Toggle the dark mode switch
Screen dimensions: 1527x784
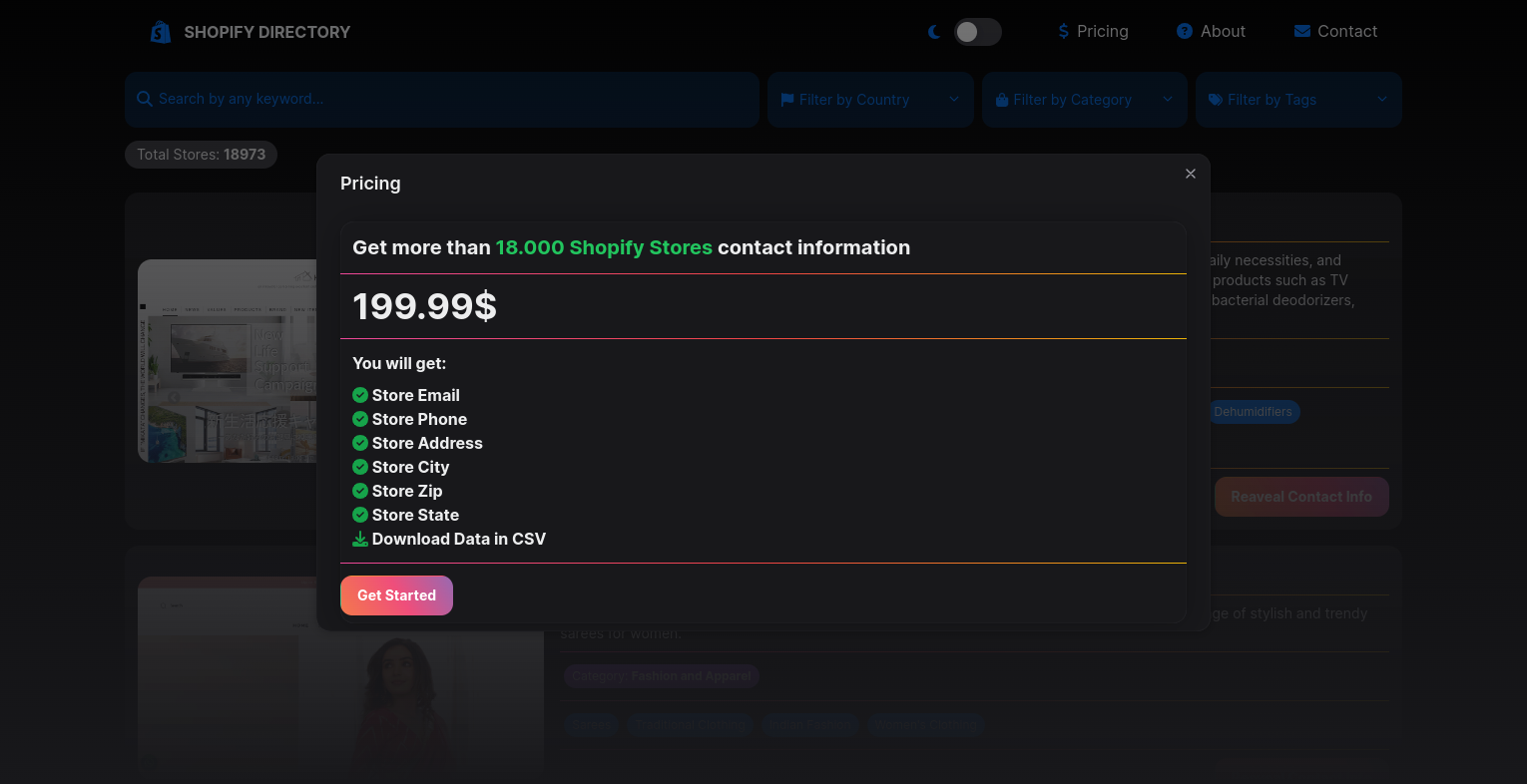tap(977, 32)
